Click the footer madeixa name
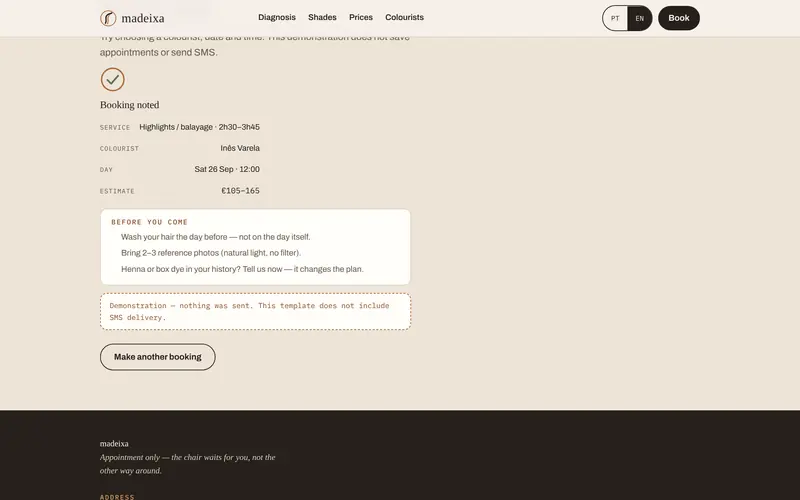800x500 pixels. click(114, 444)
